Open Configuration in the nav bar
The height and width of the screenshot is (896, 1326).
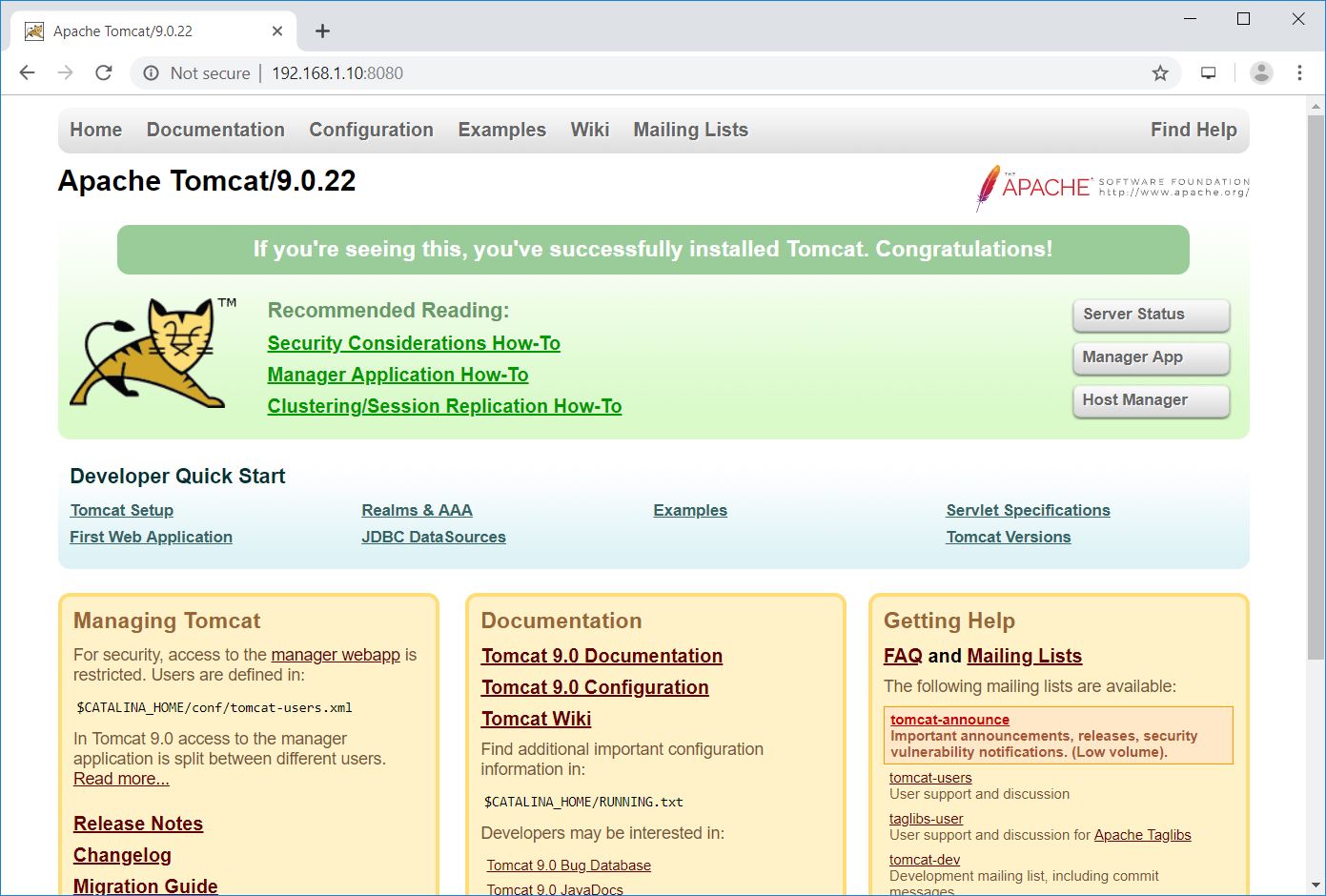(371, 130)
